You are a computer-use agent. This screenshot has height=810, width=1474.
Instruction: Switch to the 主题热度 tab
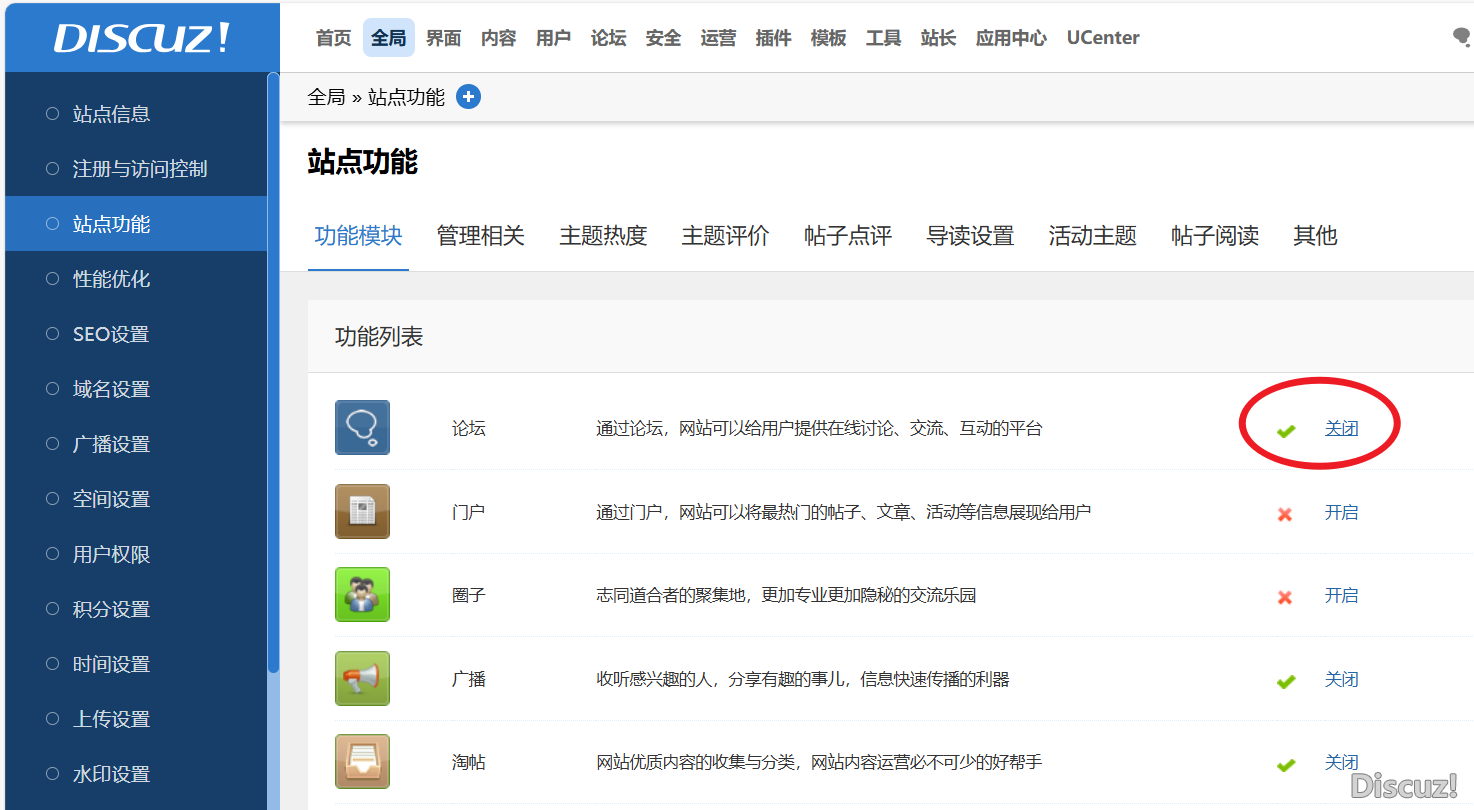(x=603, y=236)
